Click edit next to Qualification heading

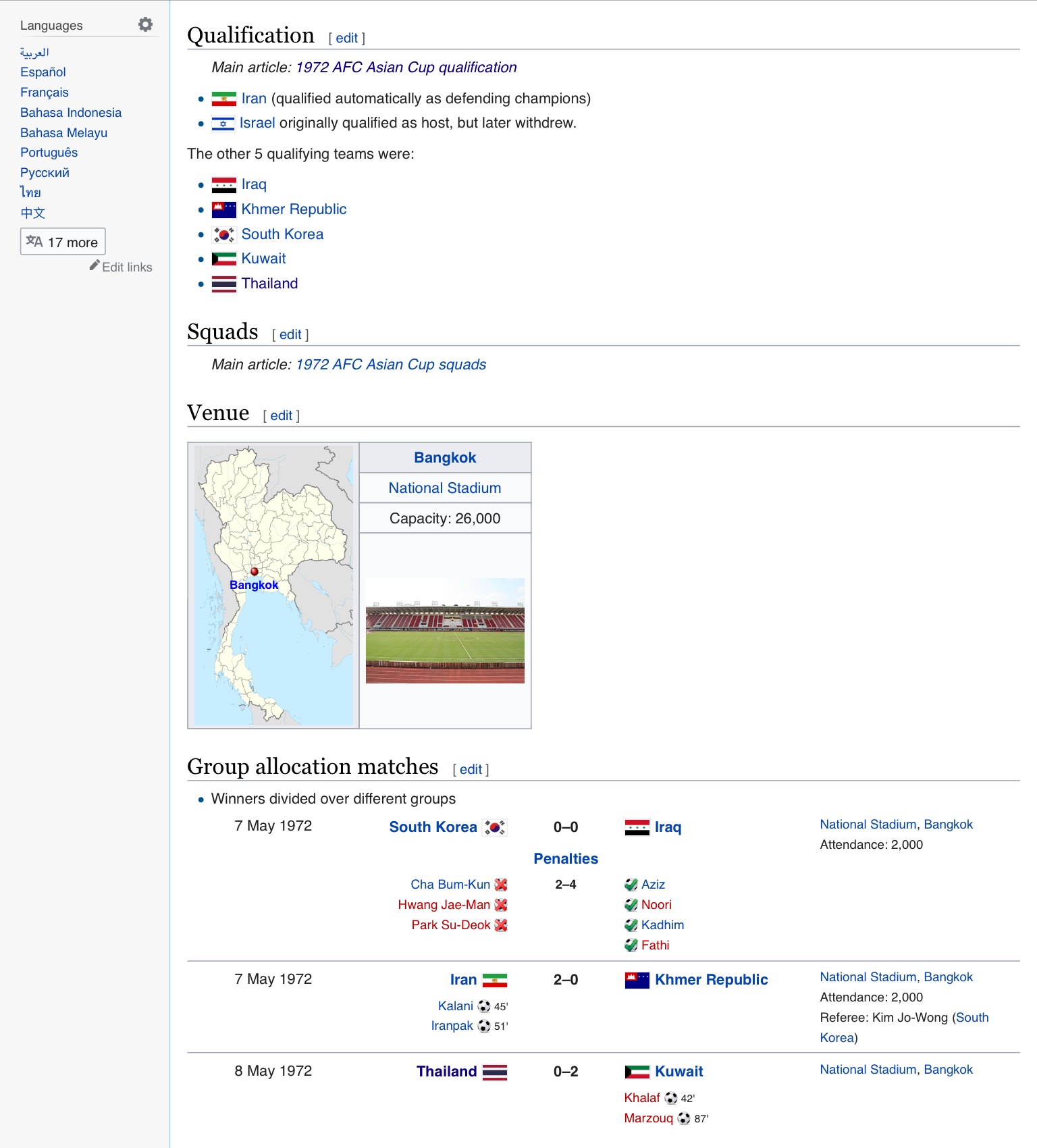(346, 38)
